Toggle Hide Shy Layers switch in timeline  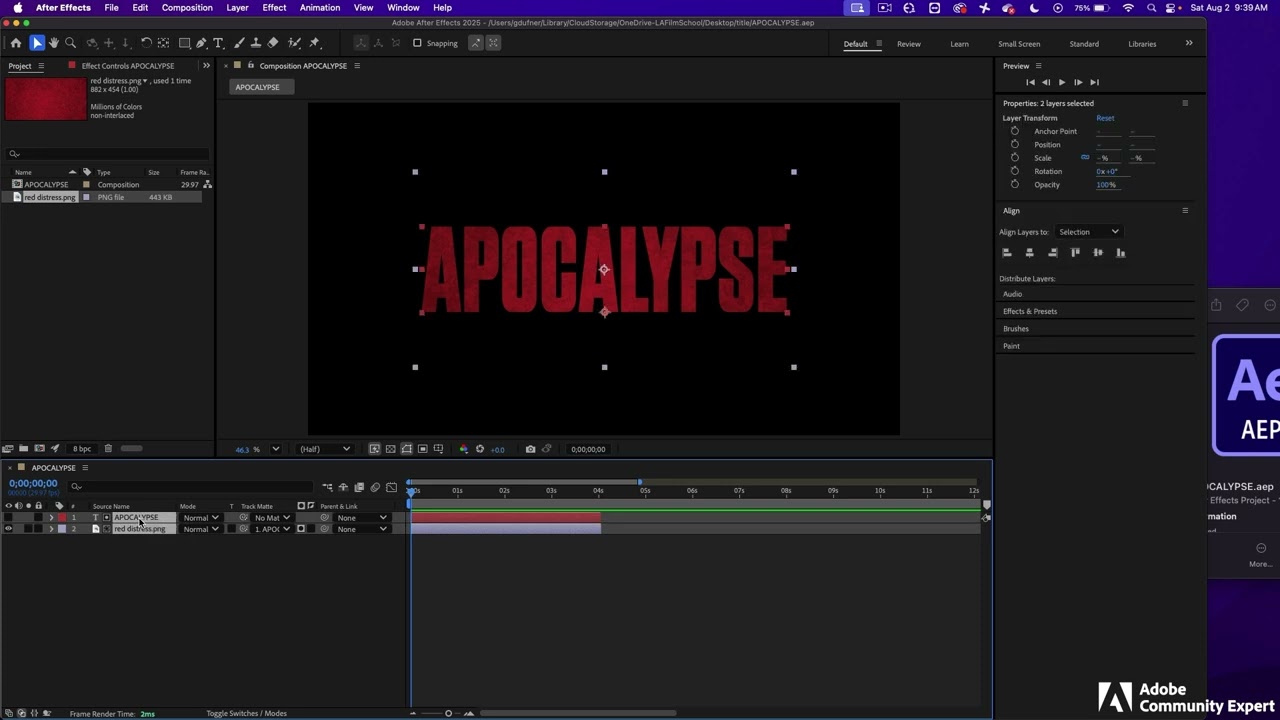tap(343, 487)
